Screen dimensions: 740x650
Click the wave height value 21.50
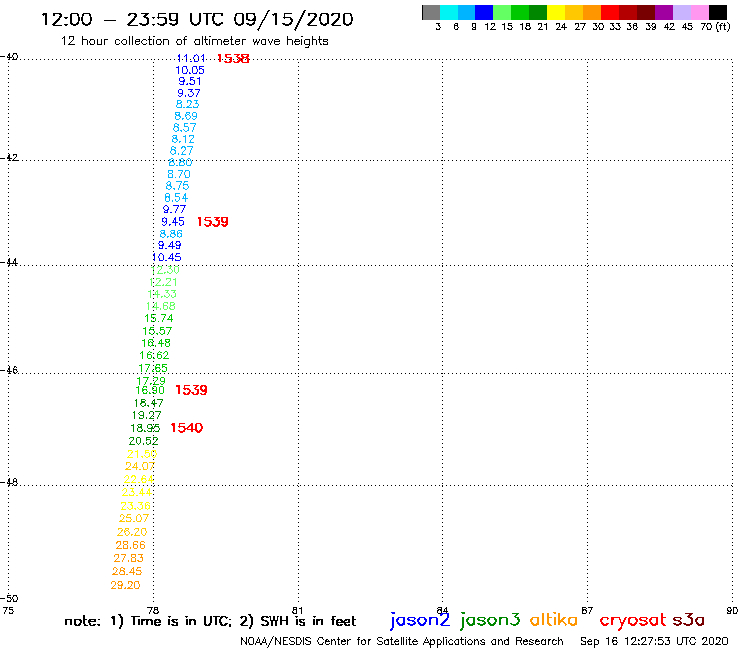click(x=142, y=454)
